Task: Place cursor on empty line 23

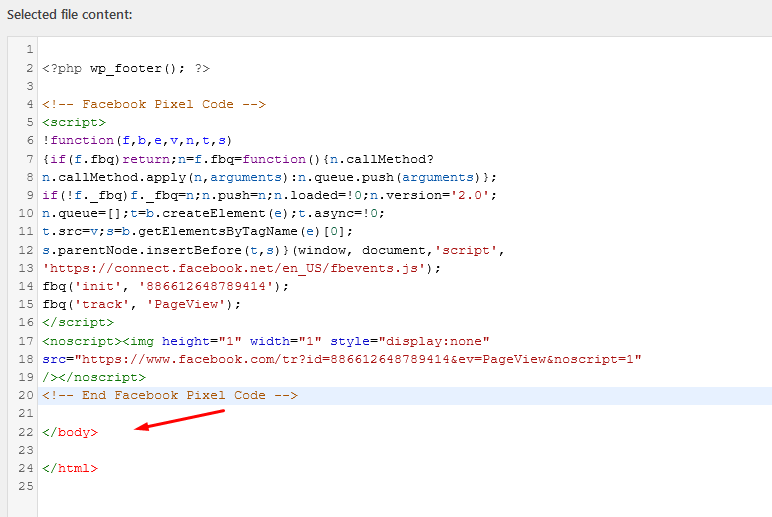Action: click(x=405, y=450)
